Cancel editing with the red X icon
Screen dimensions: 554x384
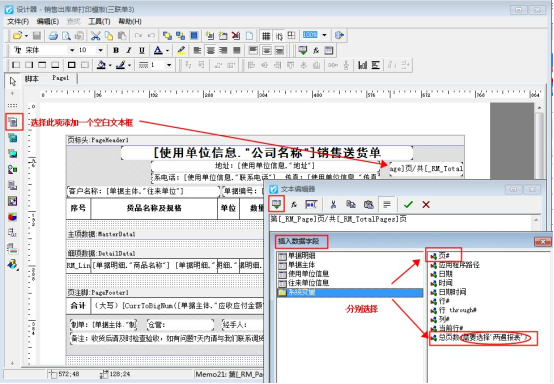pos(426,204)
